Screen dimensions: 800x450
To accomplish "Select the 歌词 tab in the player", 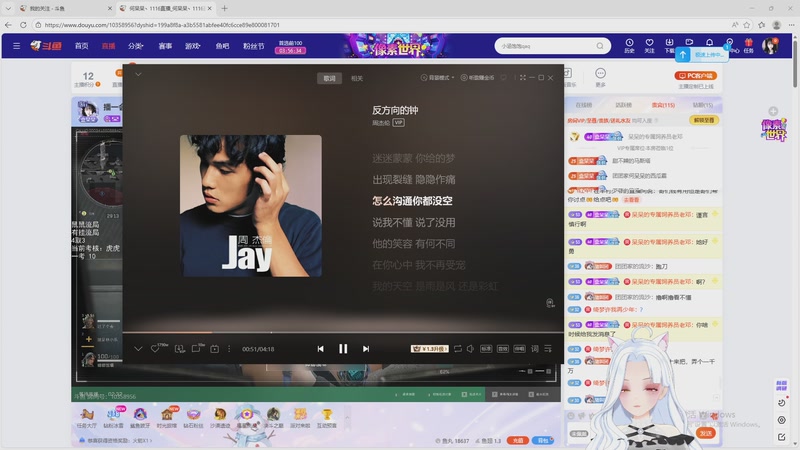I will pos(329,78).
